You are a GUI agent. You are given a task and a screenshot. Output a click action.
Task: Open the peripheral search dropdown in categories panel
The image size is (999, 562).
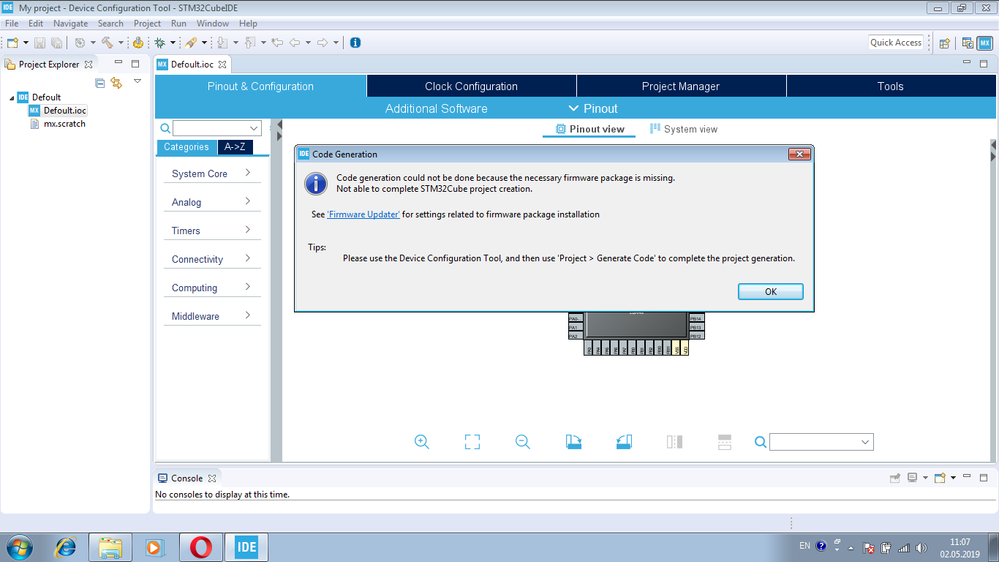254,128
